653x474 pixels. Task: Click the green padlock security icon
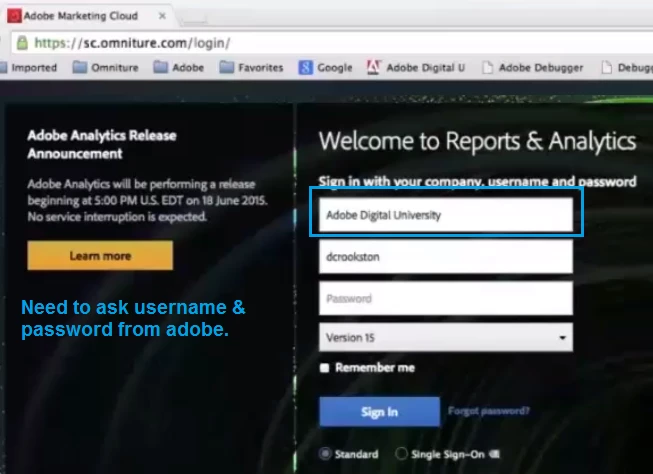coord(22,42)
